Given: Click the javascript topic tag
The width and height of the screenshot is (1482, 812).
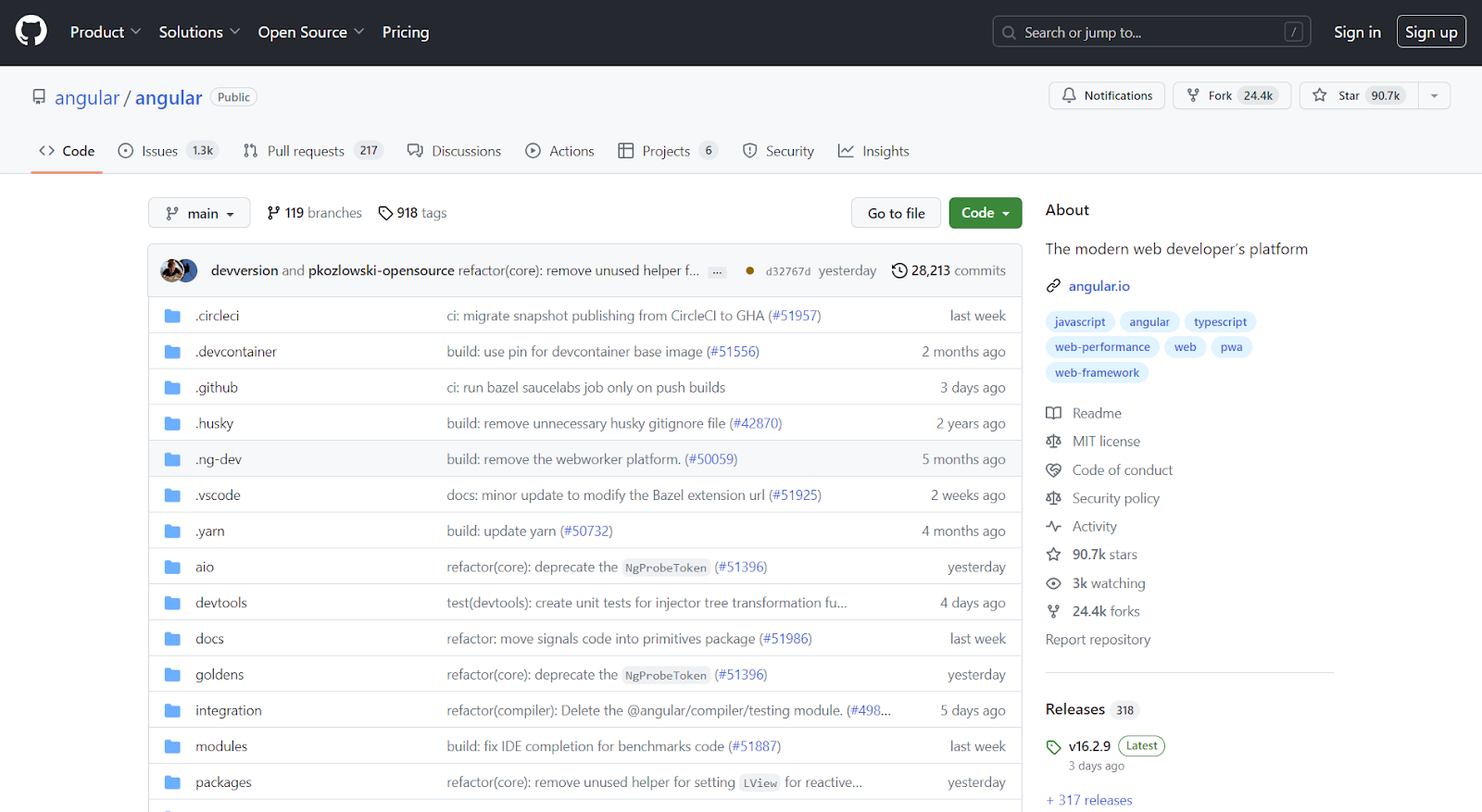Looking at the screenshot, I should 1080,322.
